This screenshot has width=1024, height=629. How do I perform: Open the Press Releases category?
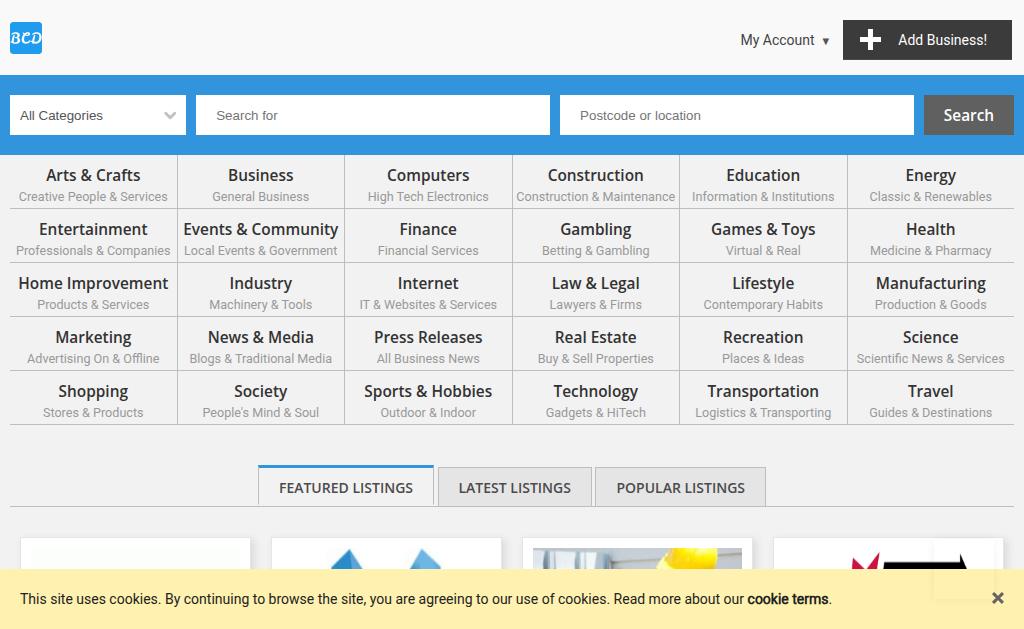(x=428, y=338)
